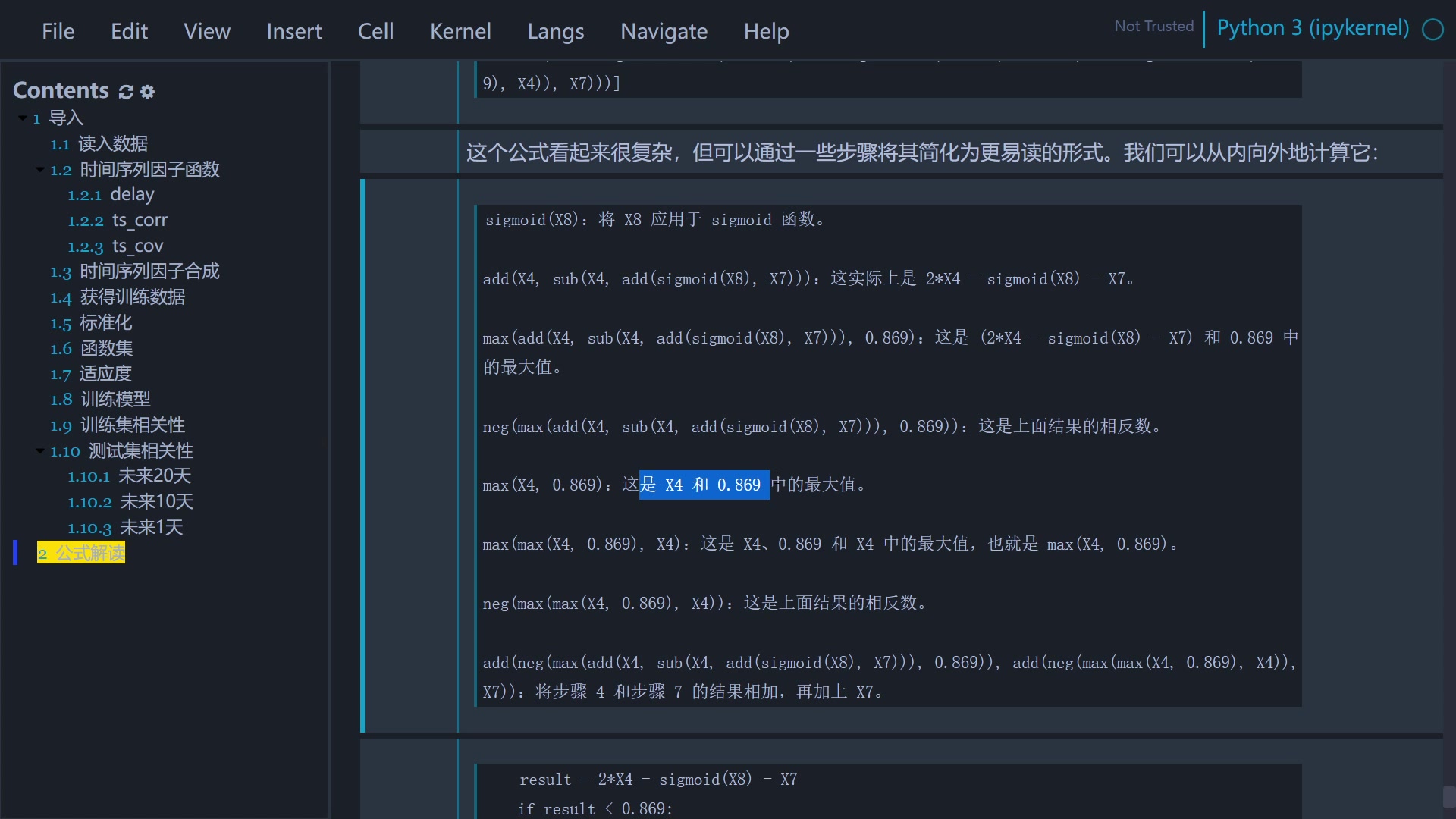Go to section 1.7 适应度

click(x=91, y=374)
